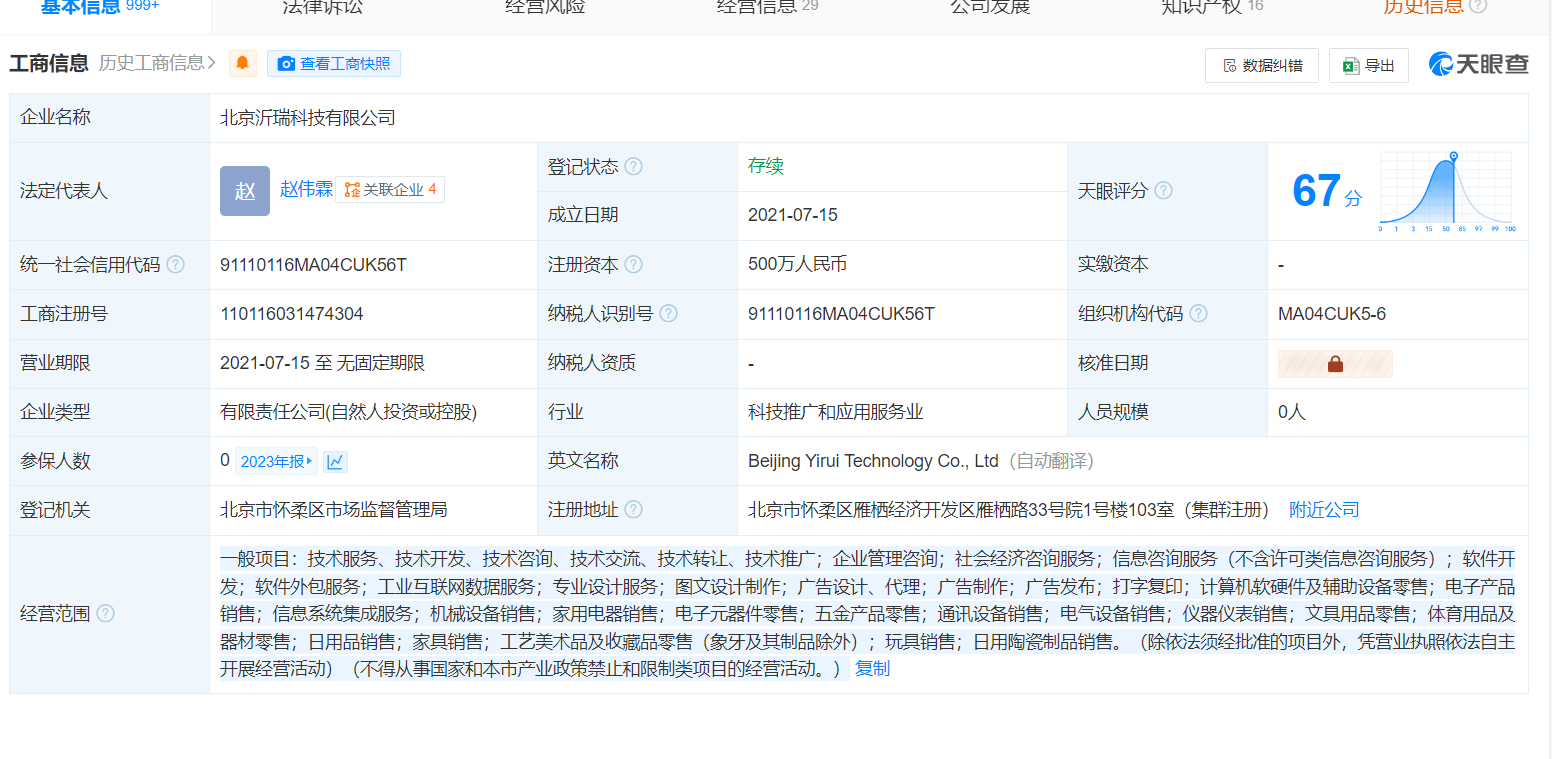The width and height of the screenshot is (1552, 759).
Task: Switch to 法律诉讼 tab
Action: (322, 7)
